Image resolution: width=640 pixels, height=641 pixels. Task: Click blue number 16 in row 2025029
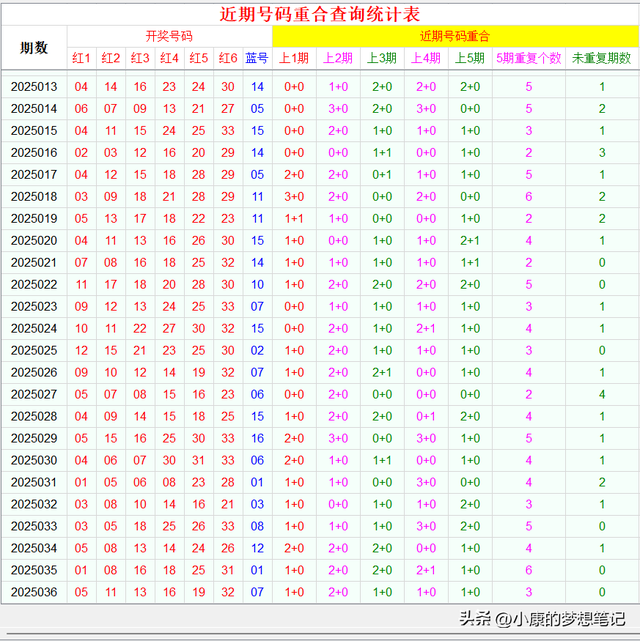tap(257, 439)
